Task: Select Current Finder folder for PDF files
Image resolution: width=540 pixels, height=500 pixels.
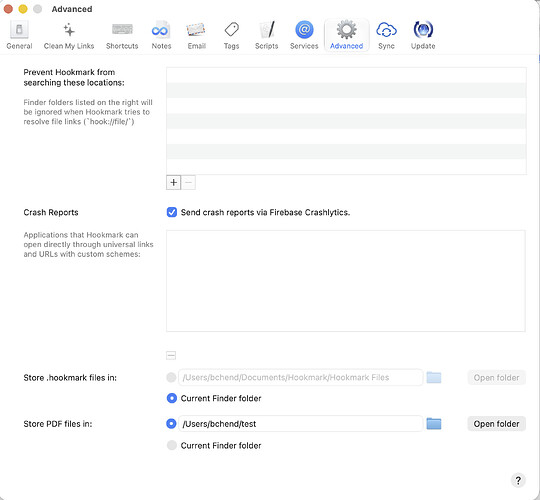Action: click(172, 445)
